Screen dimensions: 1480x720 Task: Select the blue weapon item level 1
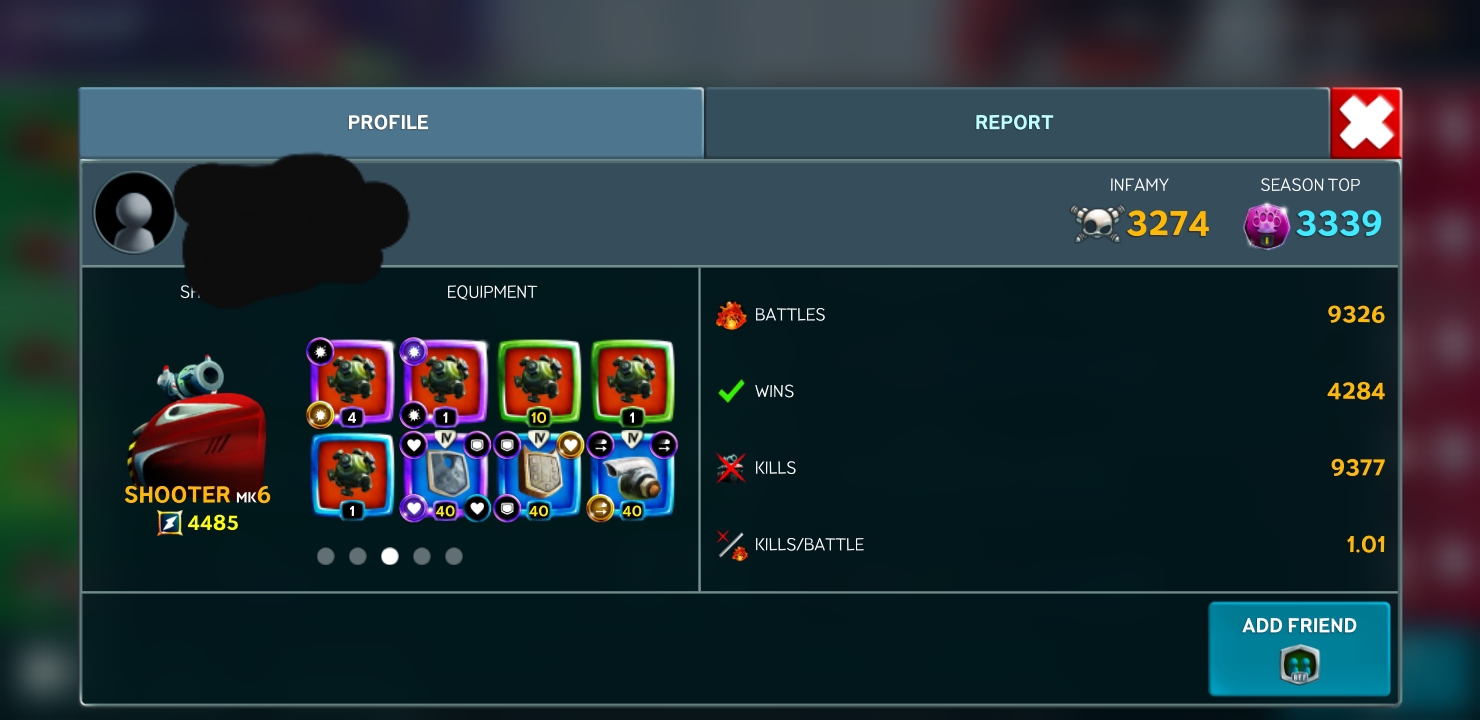pyautogui.click(x=351, y=476)
